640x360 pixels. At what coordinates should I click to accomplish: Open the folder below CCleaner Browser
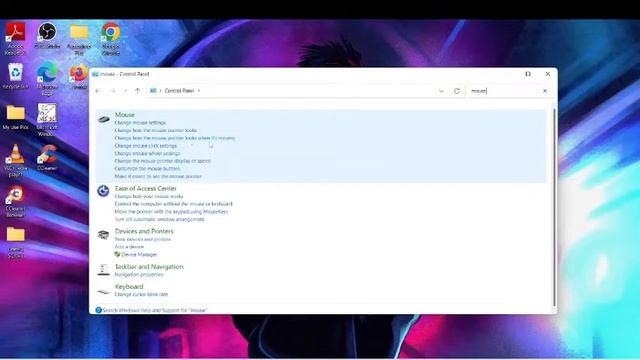coord(16,242)
